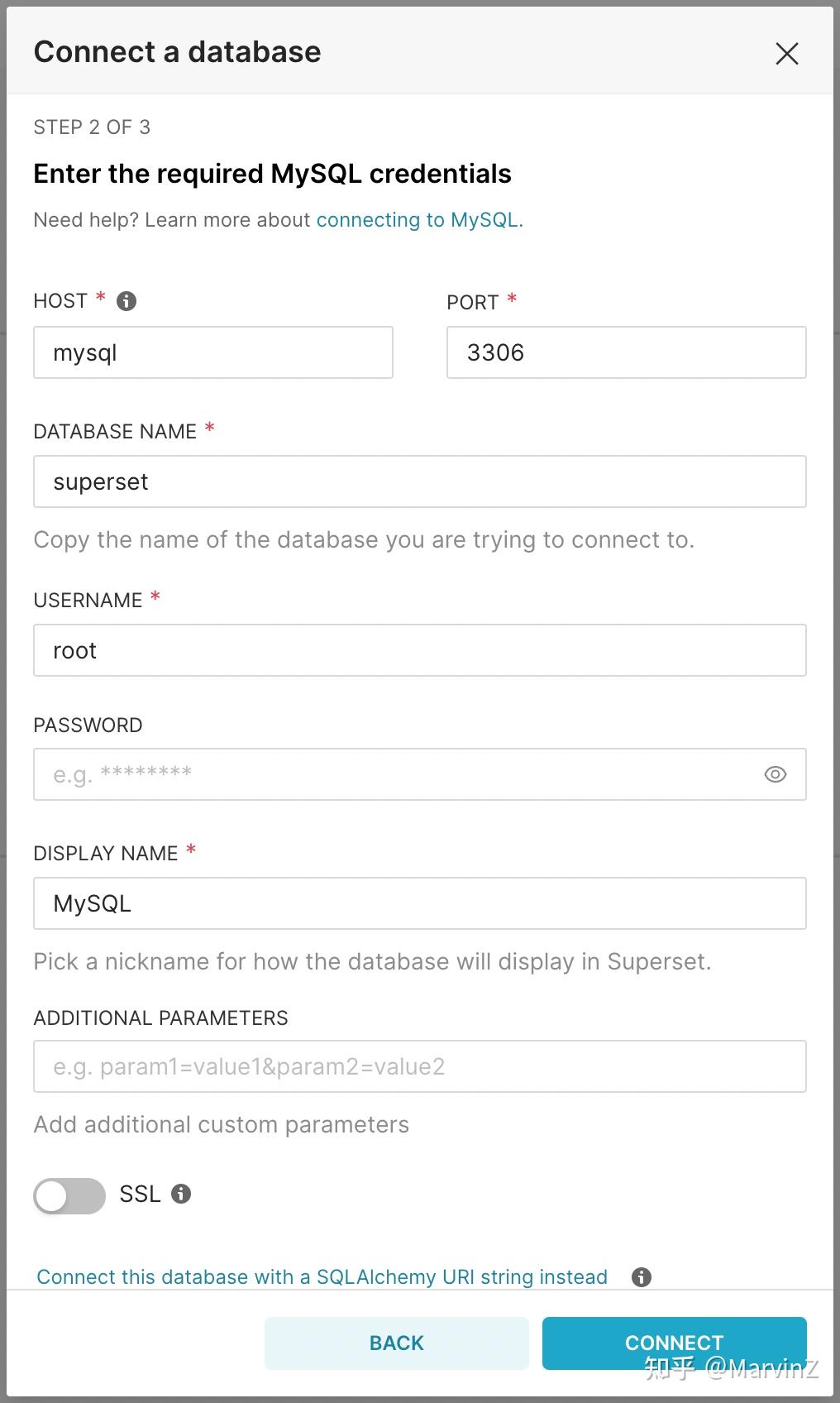
Task: Click info icon beside SQLAlchemy URI link
Action: [642, 1277]
